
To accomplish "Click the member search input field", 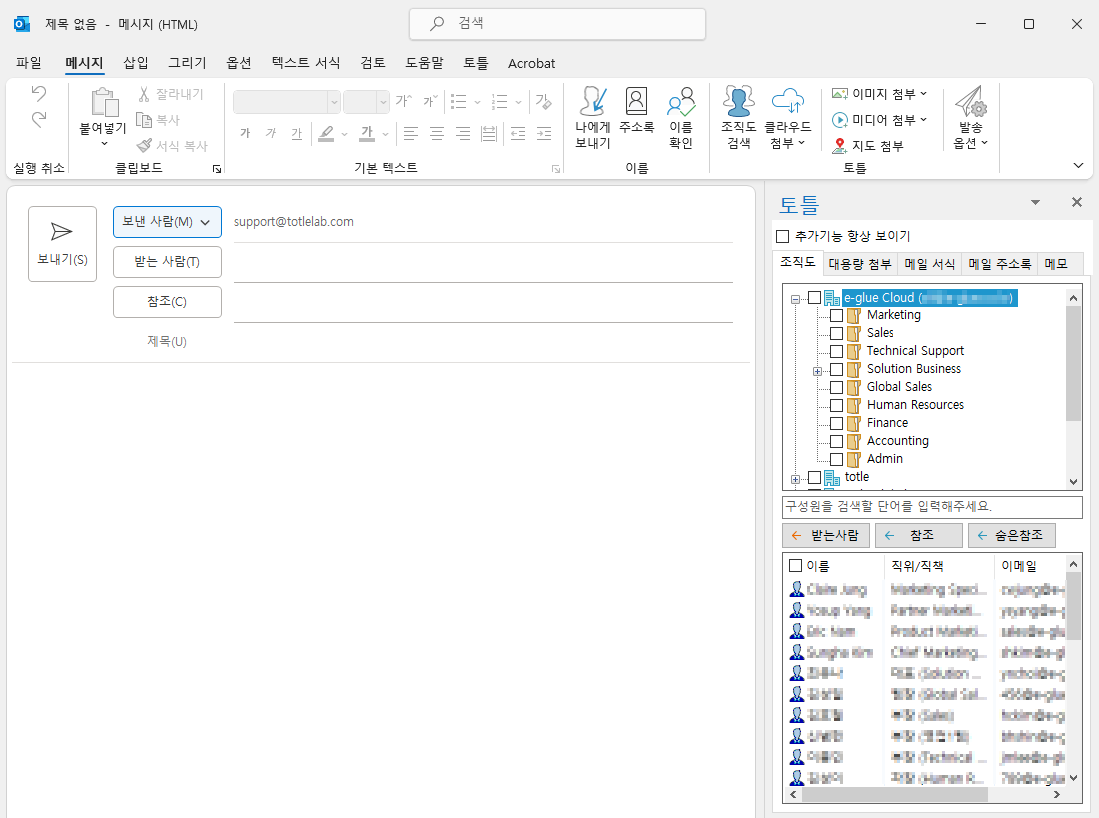I will click(932, 507).
